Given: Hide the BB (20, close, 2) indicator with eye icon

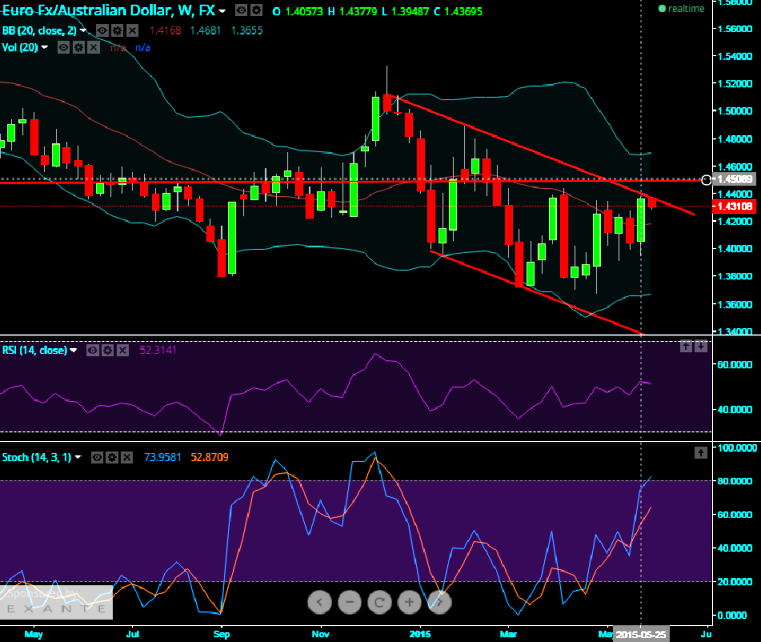Looking at the screenshot, I should [102, 31].
